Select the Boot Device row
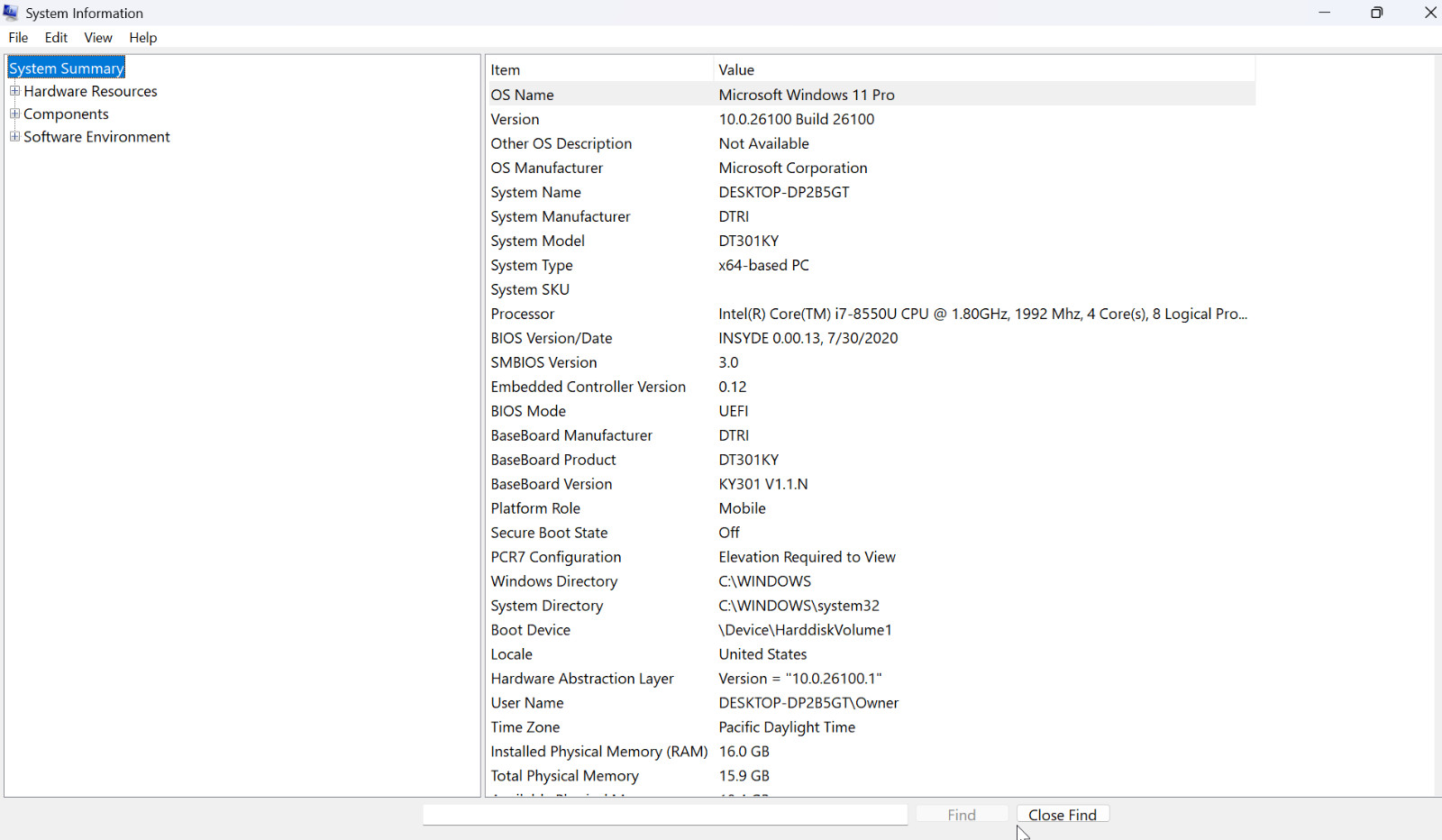Screen dimensions: 1442x840 click(872, 630)
